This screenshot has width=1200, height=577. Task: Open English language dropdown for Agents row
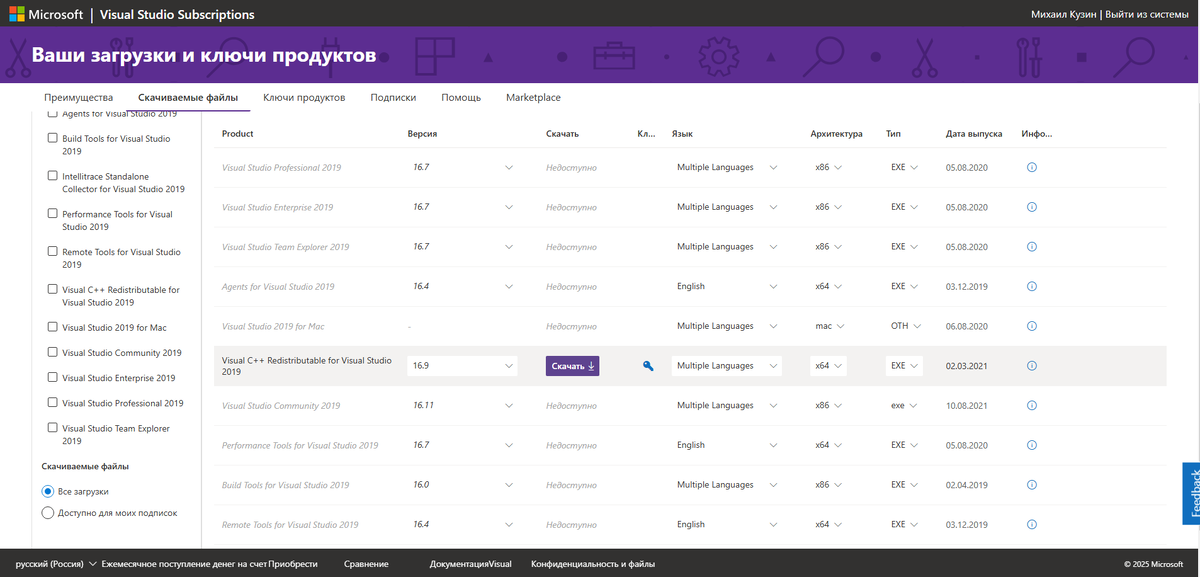click(726, 286)
